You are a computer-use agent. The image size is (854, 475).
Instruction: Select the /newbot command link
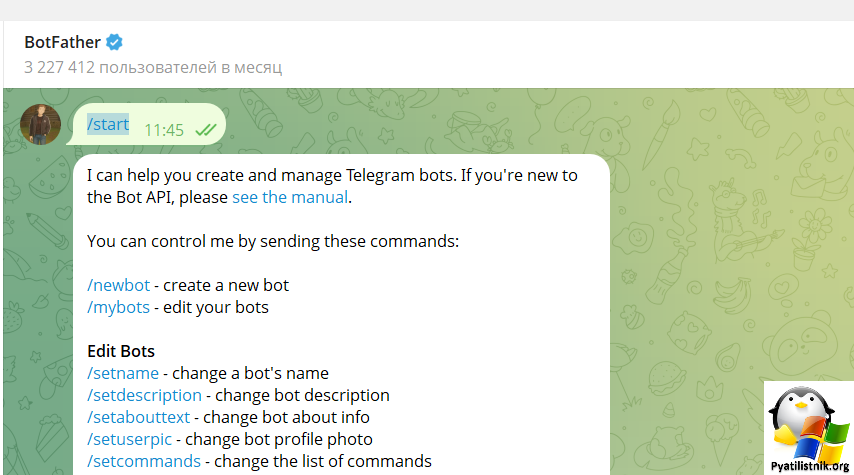pyautogui.click(x=118, y=285)
